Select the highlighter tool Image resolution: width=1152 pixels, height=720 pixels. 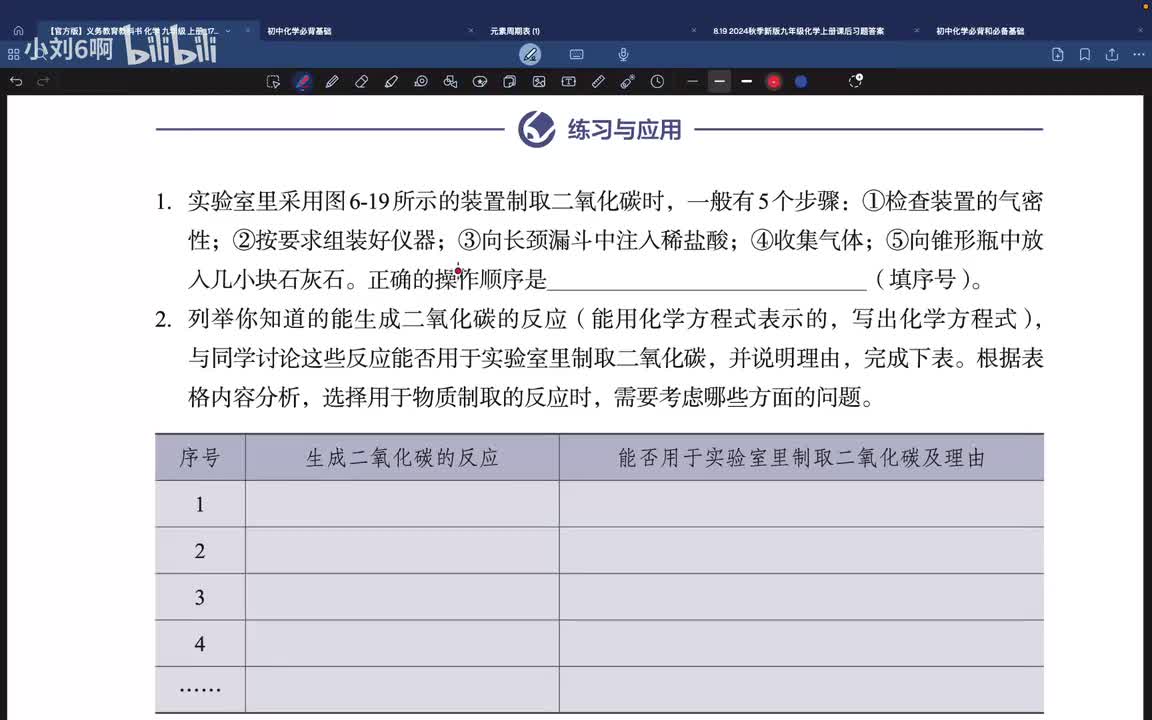pos(391,82)
